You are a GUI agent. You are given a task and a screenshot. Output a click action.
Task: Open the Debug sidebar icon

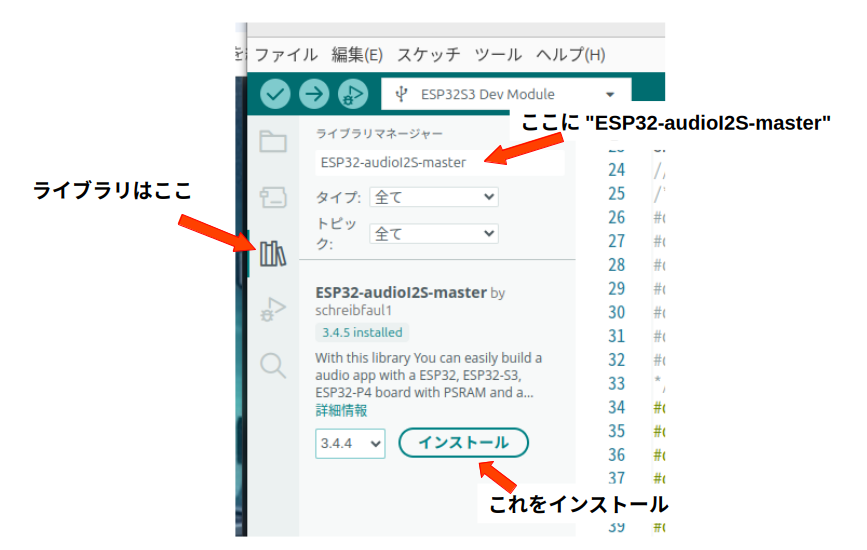tap(273, 309)
